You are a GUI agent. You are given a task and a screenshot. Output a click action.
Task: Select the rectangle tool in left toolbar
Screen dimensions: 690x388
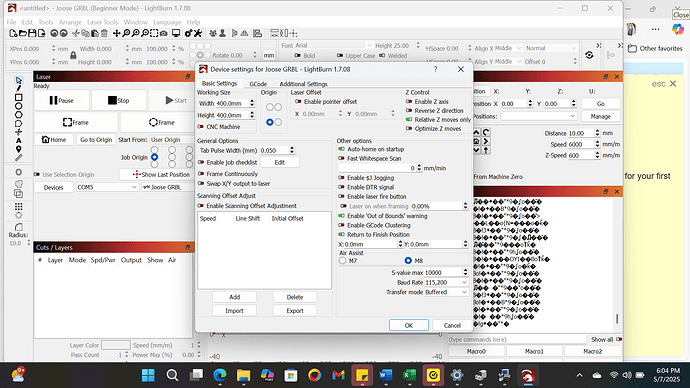pos(18,97)
